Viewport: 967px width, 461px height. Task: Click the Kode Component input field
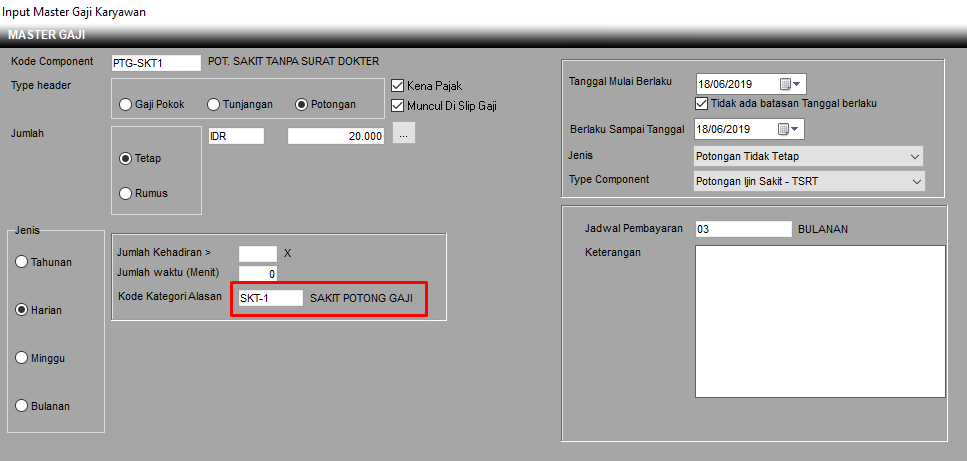(x=155, y=63)
